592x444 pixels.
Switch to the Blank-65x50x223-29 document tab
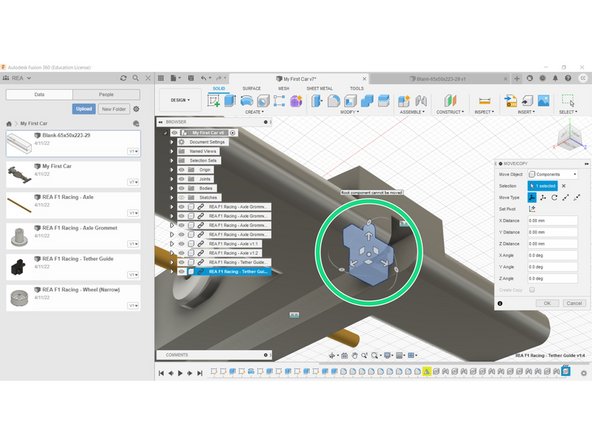pyautogui.click(x=438, y=79)
